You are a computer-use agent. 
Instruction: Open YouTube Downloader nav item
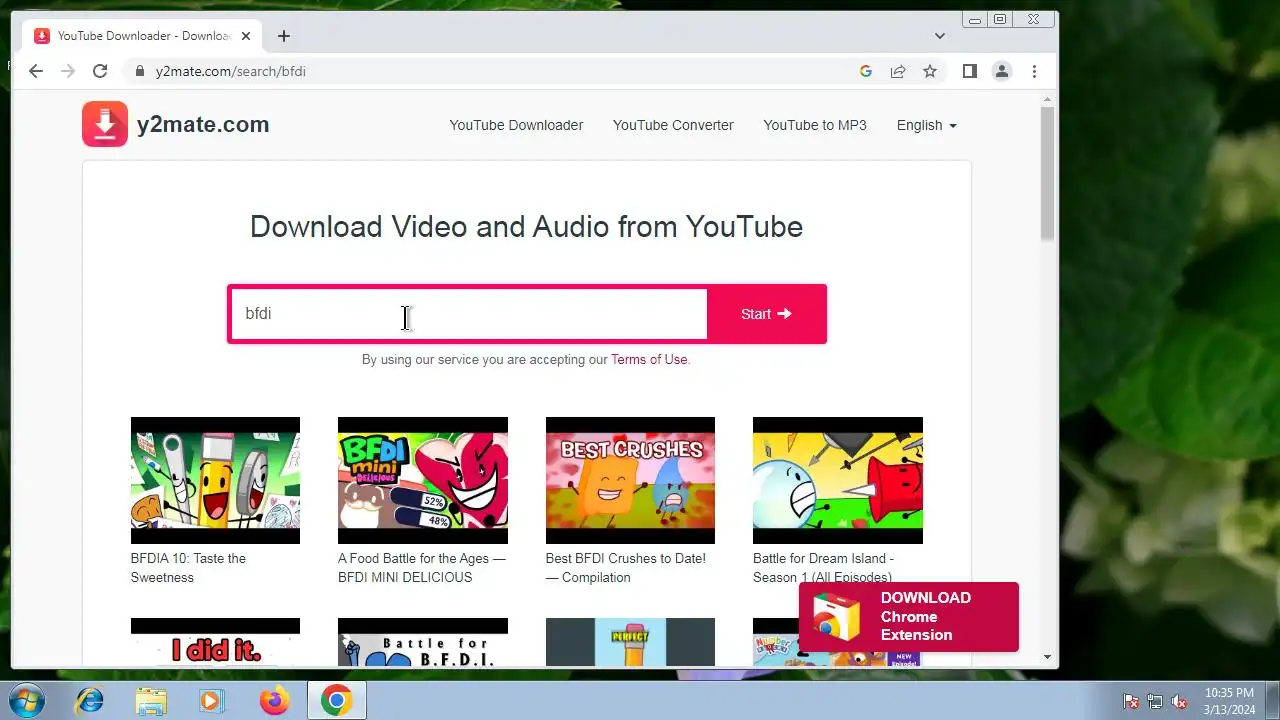tap(516, 125)
